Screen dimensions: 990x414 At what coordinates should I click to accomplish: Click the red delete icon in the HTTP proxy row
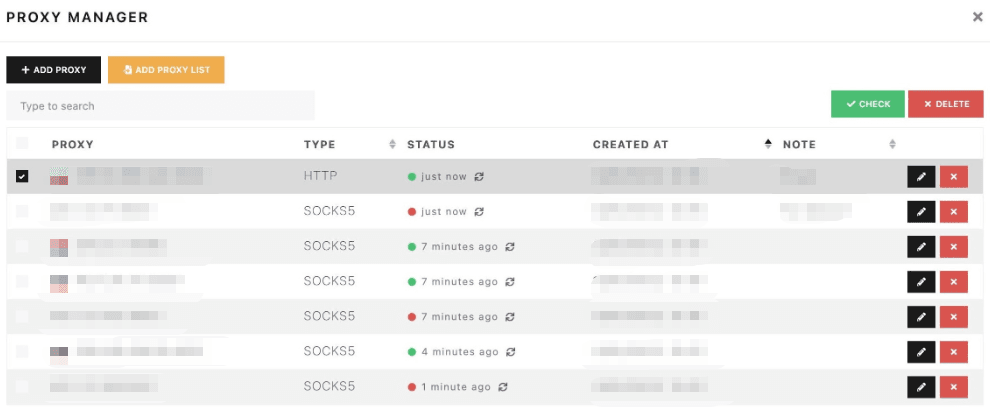tap(953, 177)
